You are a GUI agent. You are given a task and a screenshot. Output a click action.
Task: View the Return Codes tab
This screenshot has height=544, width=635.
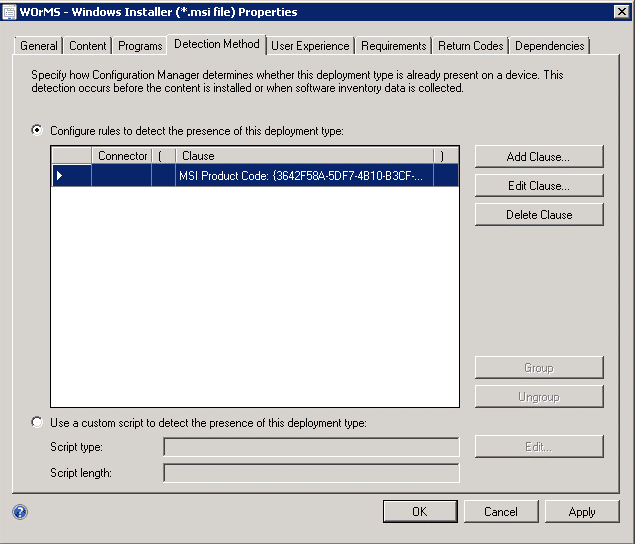click(471, 46)
